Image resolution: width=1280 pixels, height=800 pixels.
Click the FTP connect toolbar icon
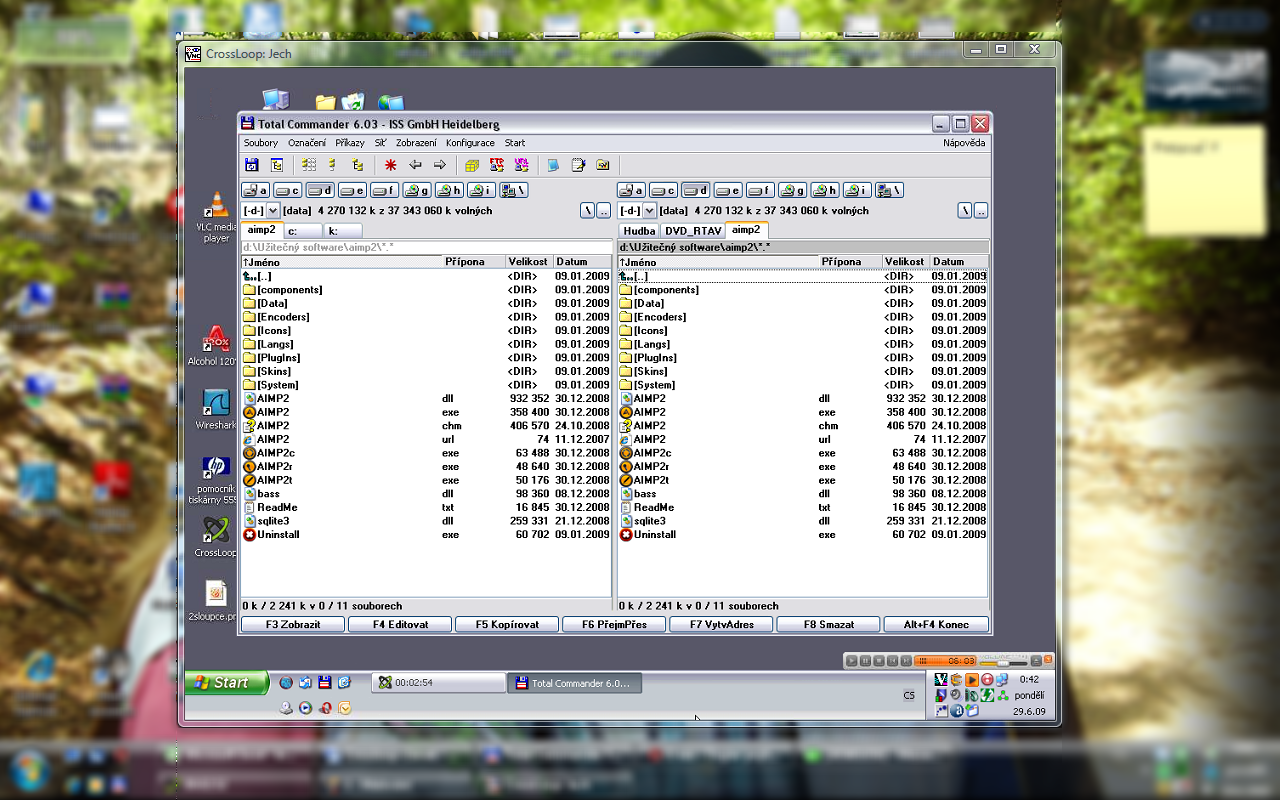(x=496, y=165)
